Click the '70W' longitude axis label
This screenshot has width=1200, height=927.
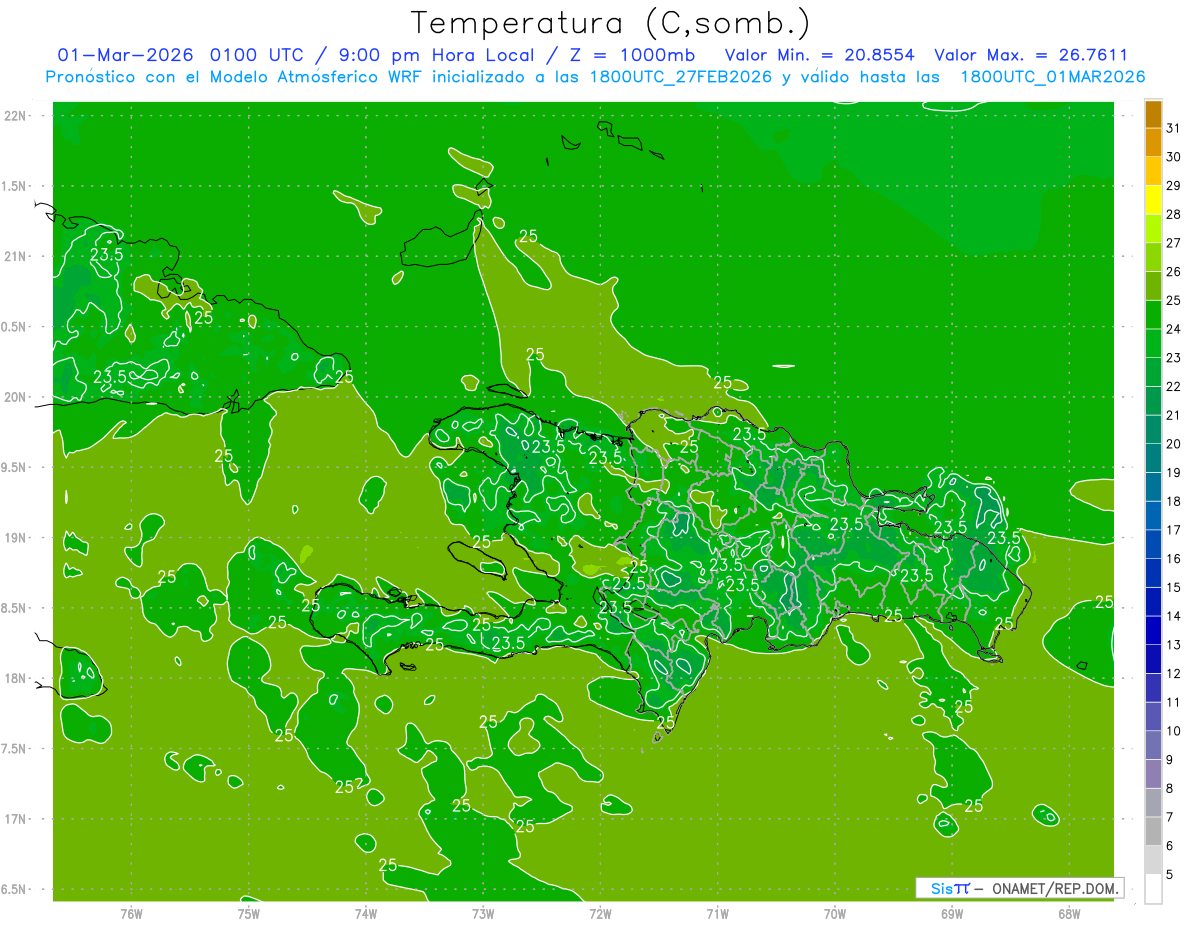point(835,913)
